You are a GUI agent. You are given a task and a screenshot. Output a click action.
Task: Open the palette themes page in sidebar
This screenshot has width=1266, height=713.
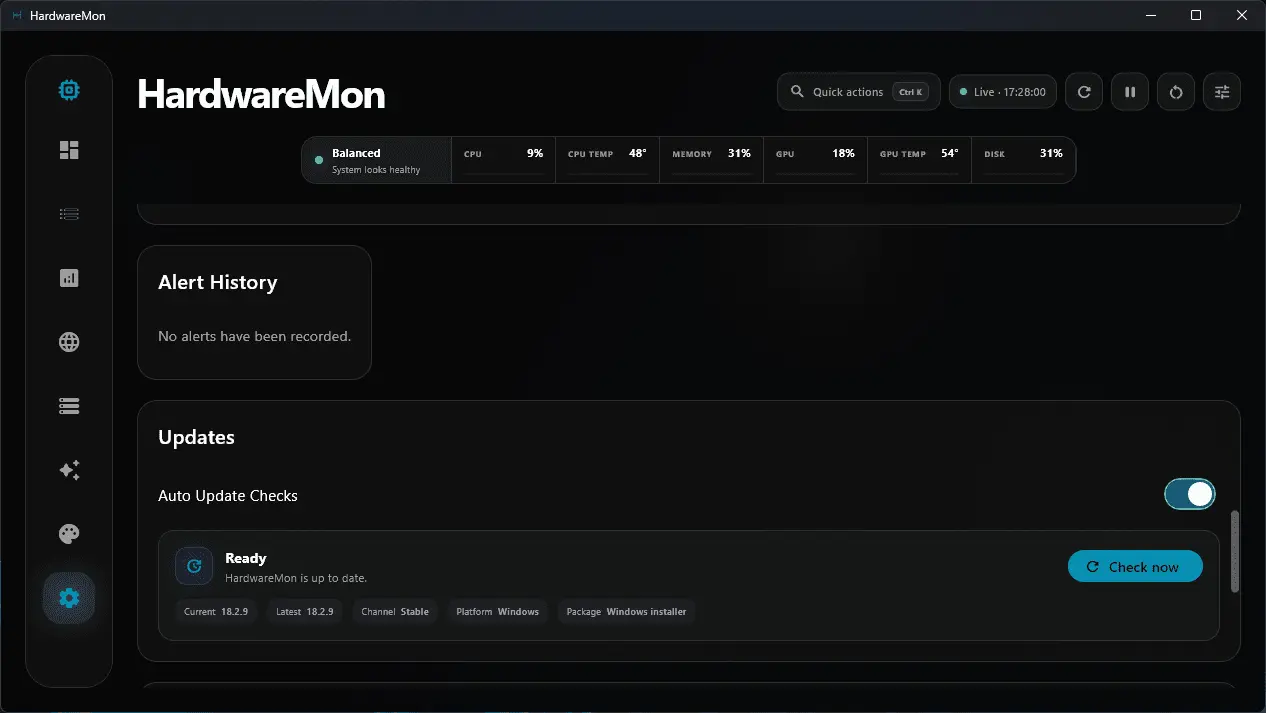(x=69, y=534)
